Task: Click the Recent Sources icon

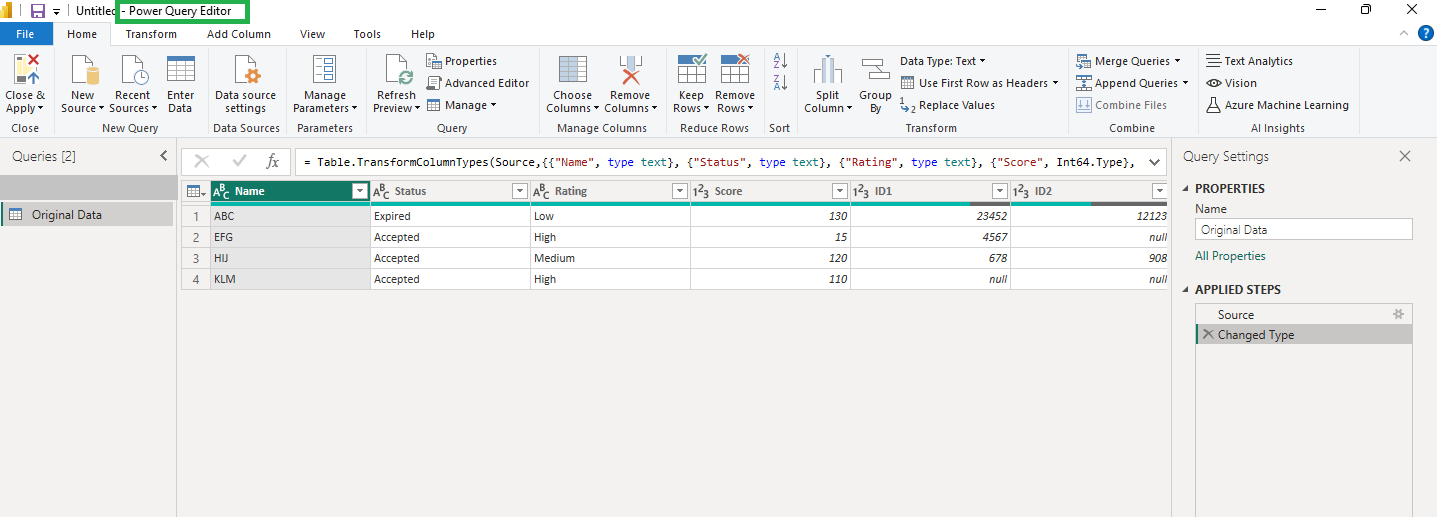Action: (x=133, y=70)
